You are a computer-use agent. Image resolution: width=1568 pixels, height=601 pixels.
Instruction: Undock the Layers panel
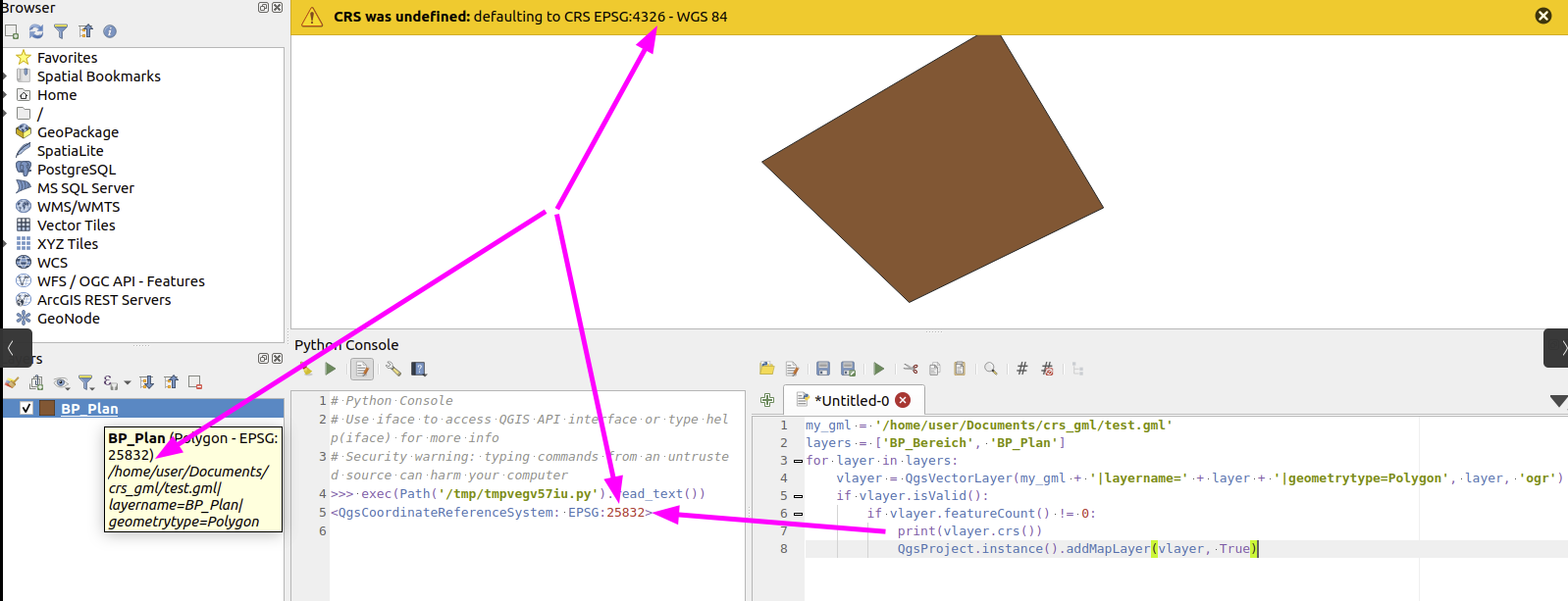click(263, 359)
